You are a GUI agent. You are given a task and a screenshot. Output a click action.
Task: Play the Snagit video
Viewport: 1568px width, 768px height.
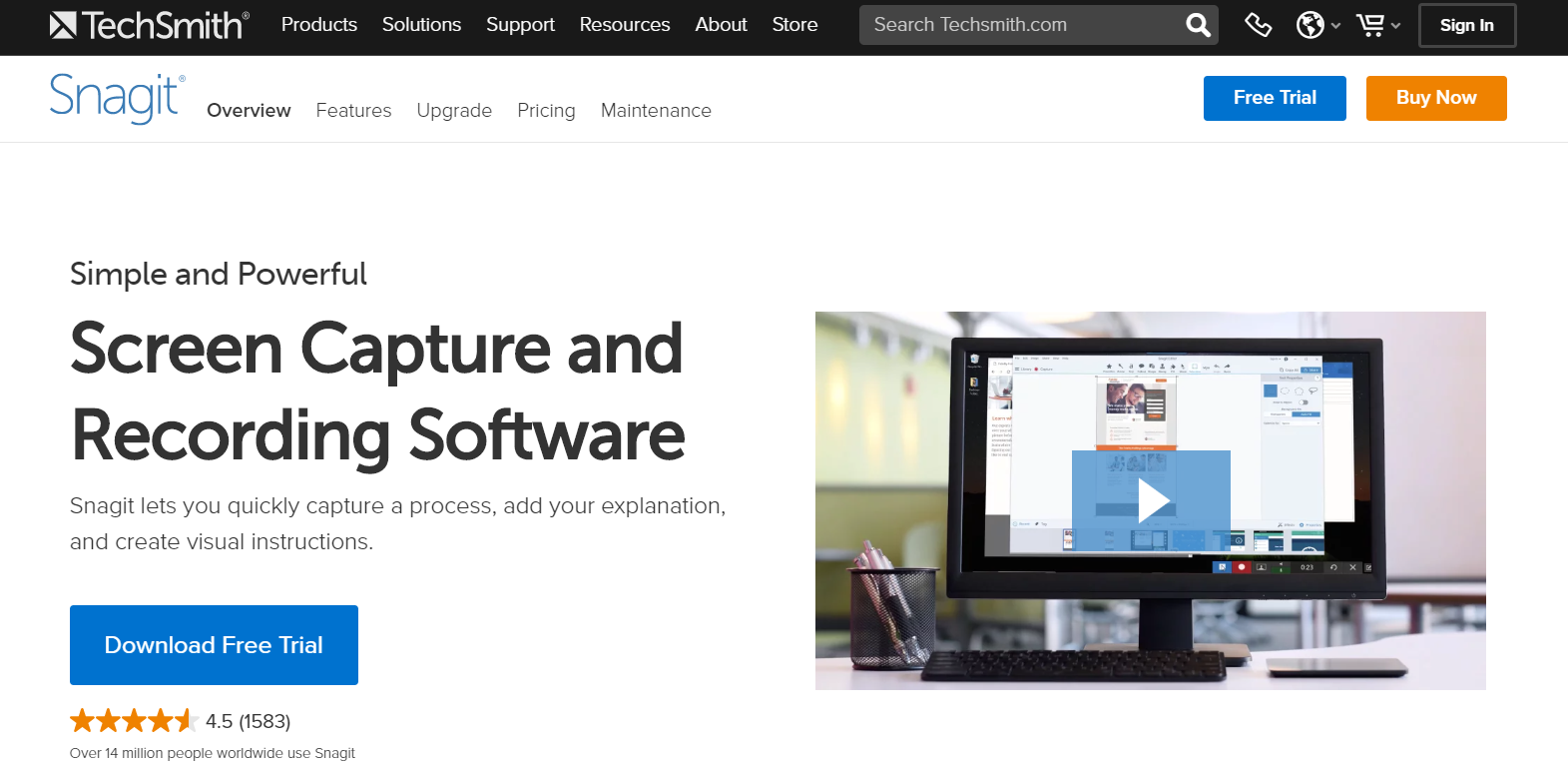1151,500
